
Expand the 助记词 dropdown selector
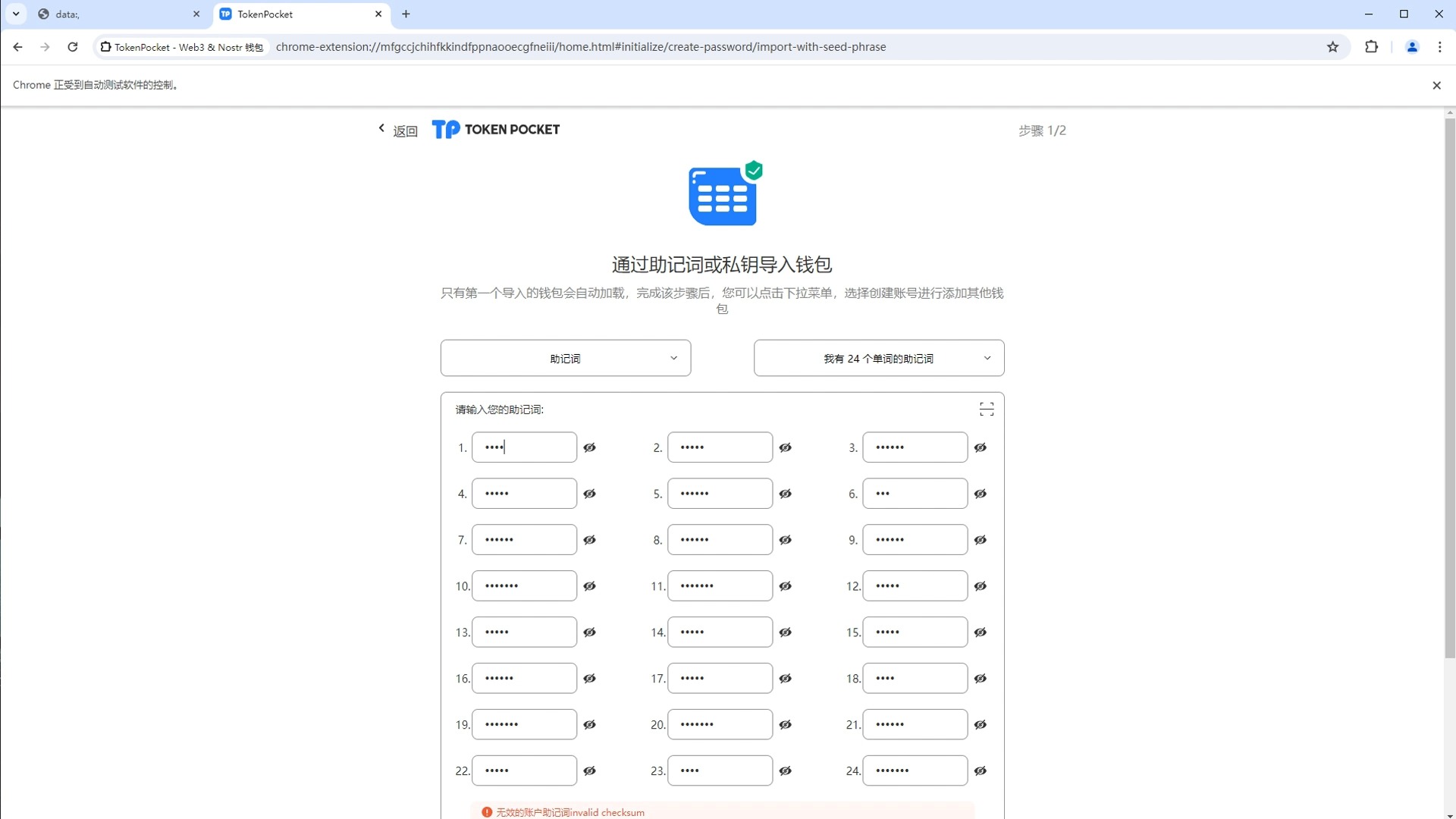pos(566,358)
